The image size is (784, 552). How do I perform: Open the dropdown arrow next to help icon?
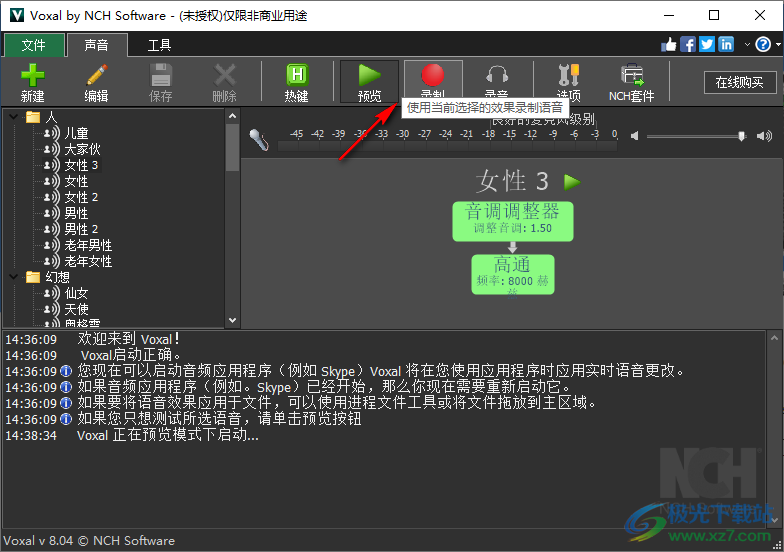(x=778, y=44)
